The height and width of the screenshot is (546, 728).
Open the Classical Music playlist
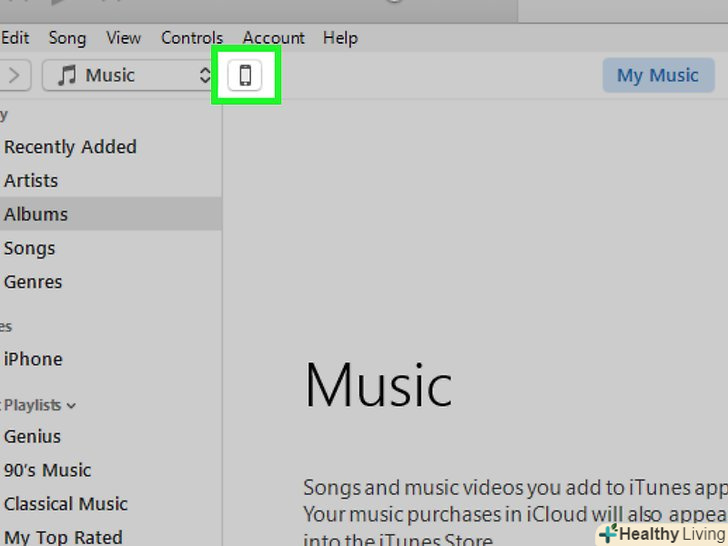point(65,504)
